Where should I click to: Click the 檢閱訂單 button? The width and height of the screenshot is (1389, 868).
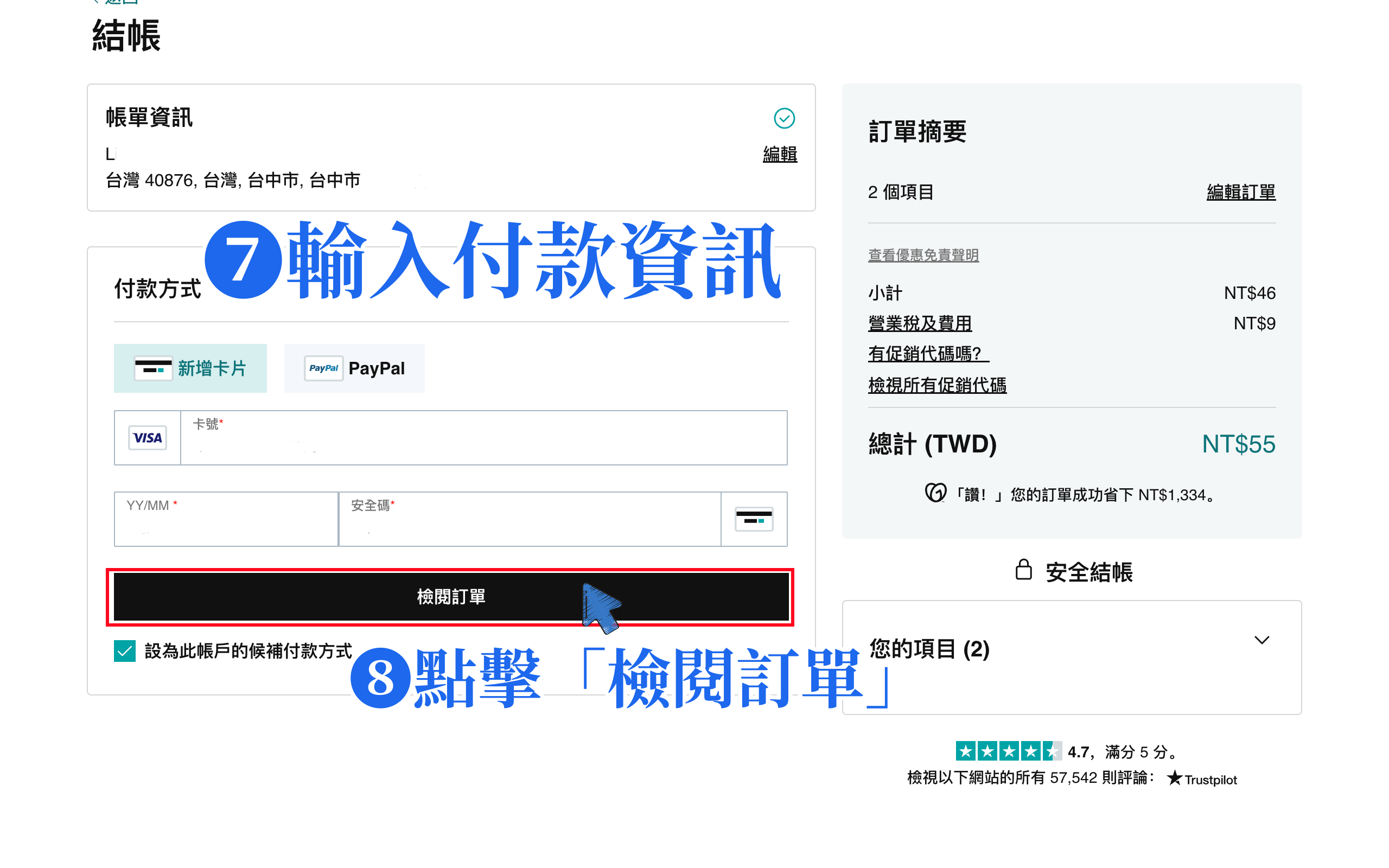pyautogui.click(x=450, y=596)
